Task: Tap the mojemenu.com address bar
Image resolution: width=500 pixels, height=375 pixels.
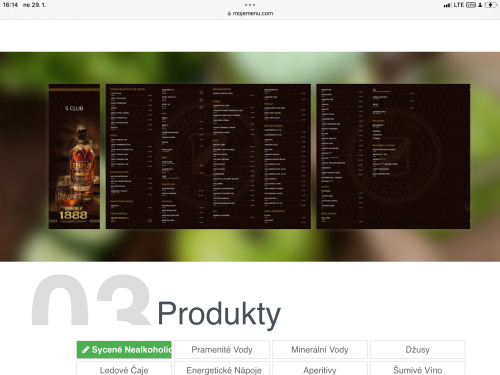Action: (x=250, y=13)
